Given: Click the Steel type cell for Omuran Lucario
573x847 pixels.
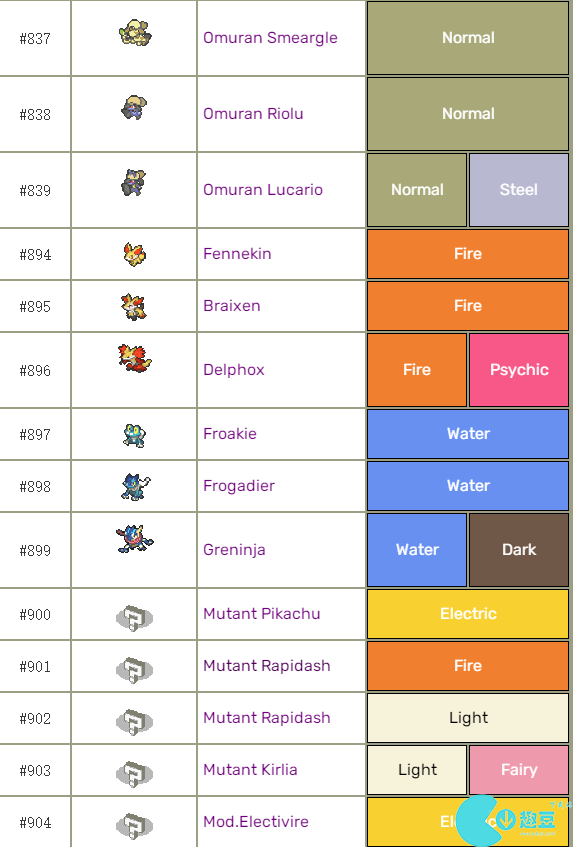Looking at the screenshot, I should pyautogui.click(x=519, y=190).
